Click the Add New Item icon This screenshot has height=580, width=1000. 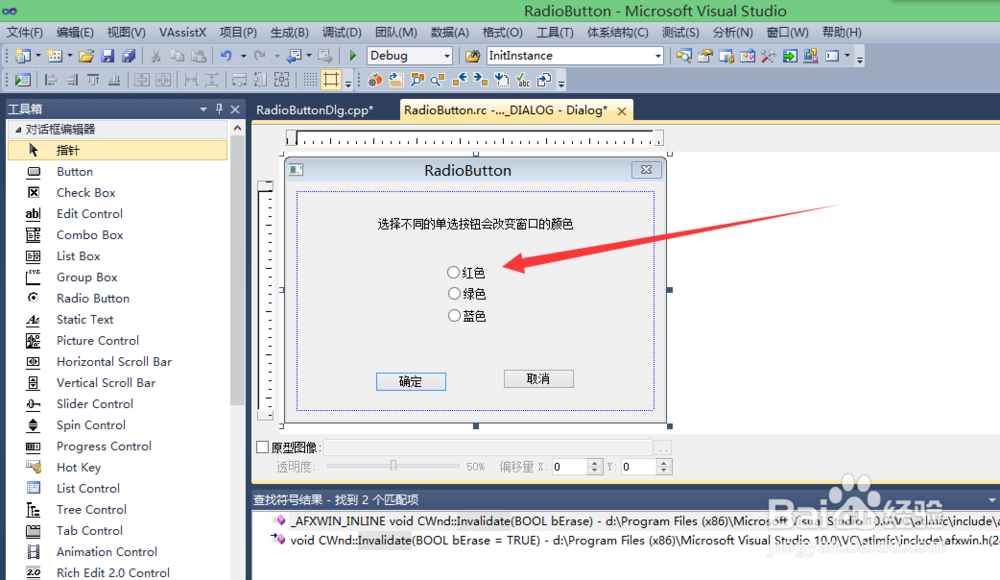[x=55, y=56]
